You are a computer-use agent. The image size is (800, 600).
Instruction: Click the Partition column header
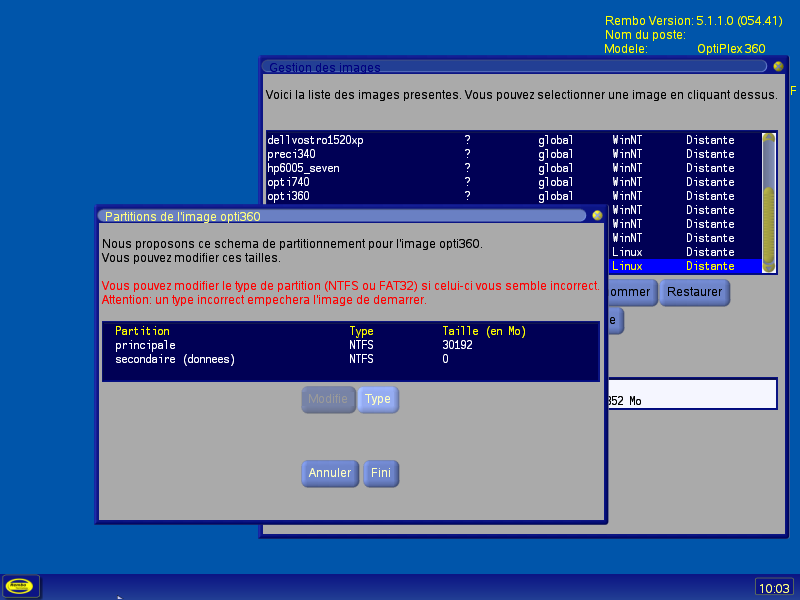[142, 331]
